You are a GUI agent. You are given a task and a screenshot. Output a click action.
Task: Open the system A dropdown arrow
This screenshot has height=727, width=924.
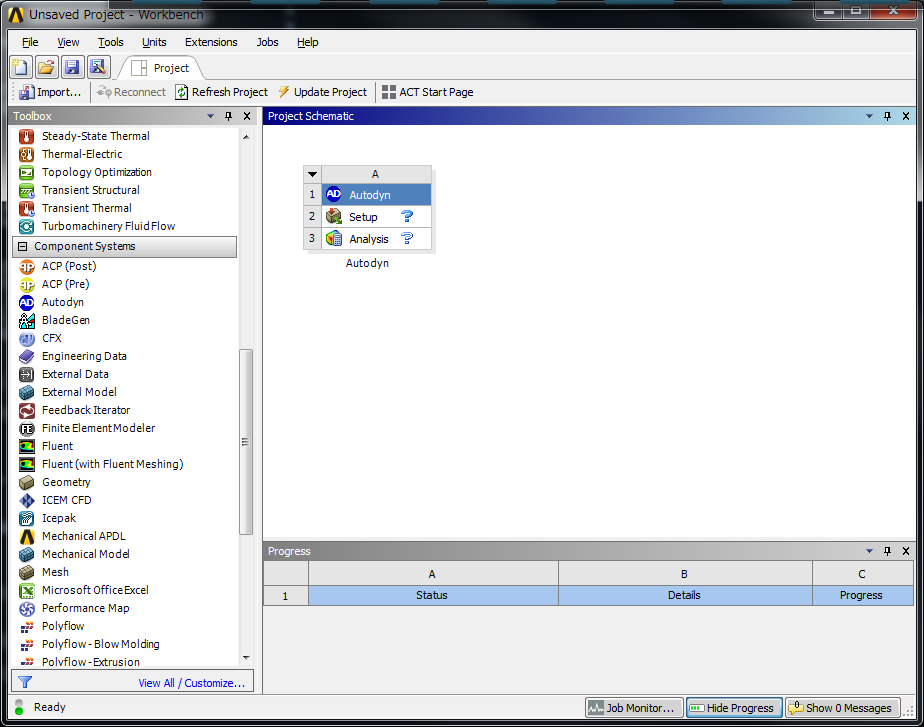pyautogui.click(x=313, y=174)
